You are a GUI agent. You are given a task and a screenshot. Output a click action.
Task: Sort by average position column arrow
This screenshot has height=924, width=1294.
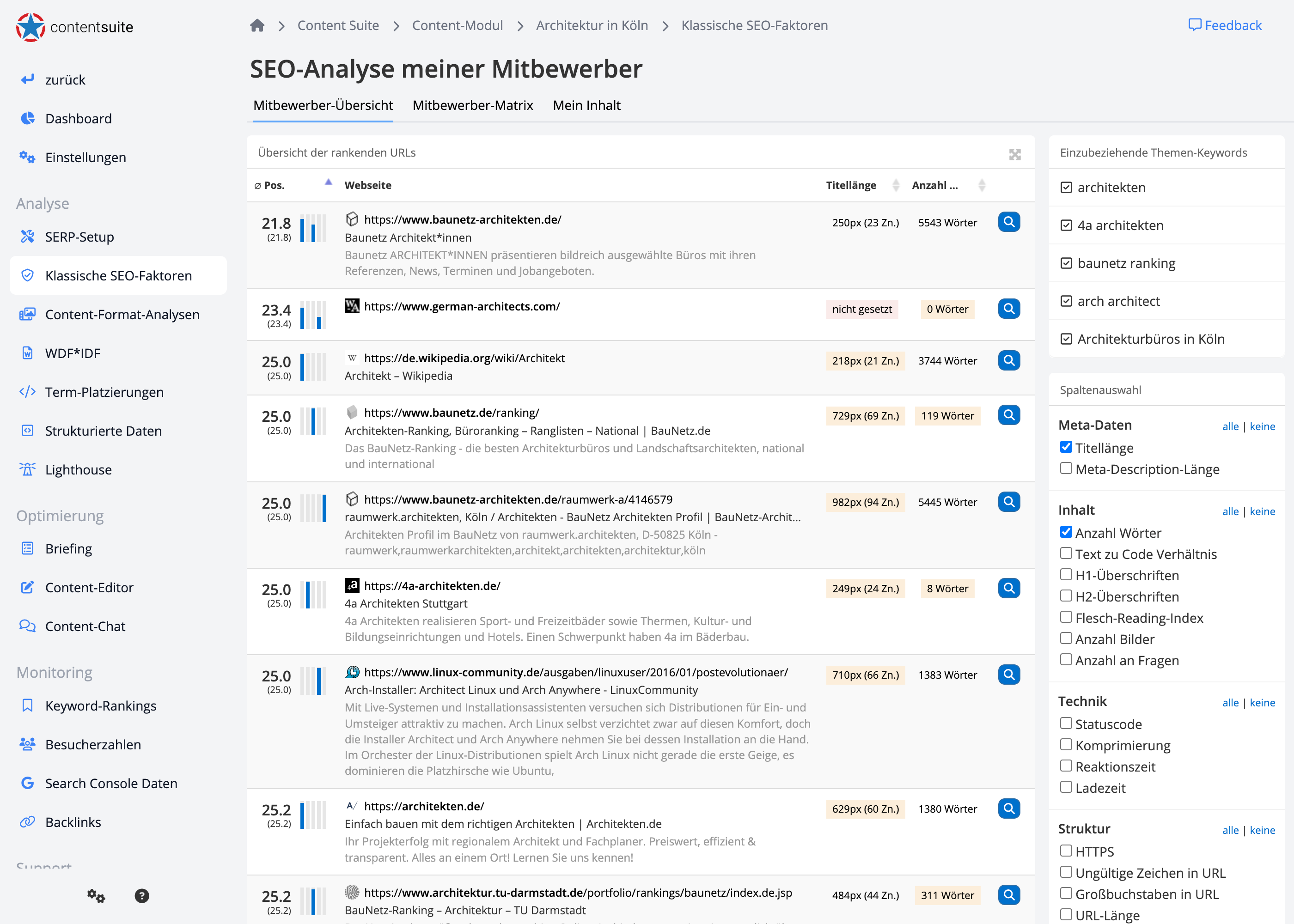pyautogui.click(x=328, y=182)
